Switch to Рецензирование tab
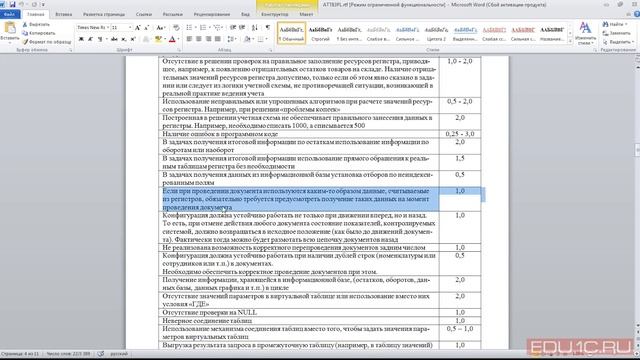The width and height of the screenshot is (640, 360). tap(211, 14)
